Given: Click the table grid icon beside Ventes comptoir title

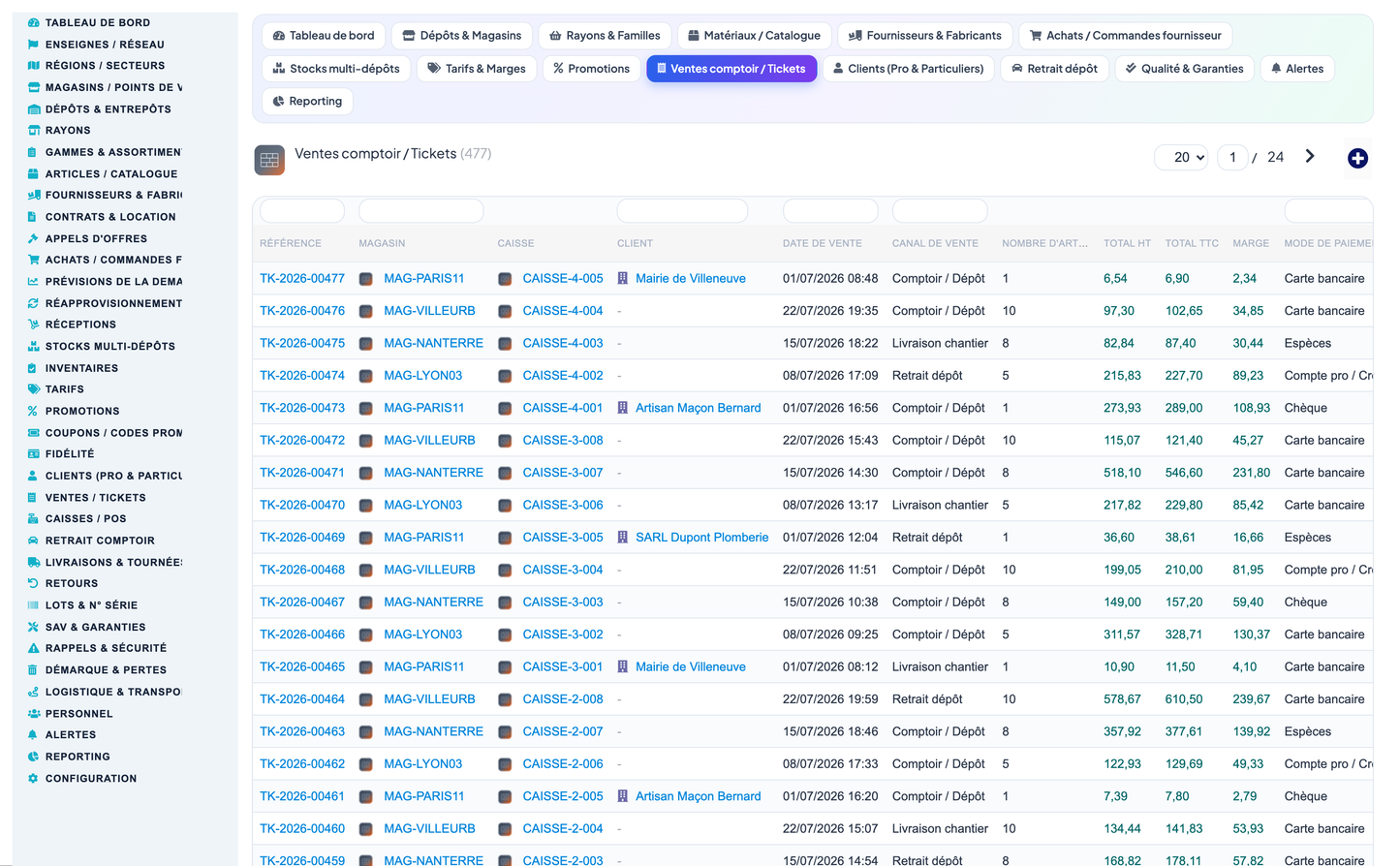Looking at the screenshot, I should click(x=269, y=160).
